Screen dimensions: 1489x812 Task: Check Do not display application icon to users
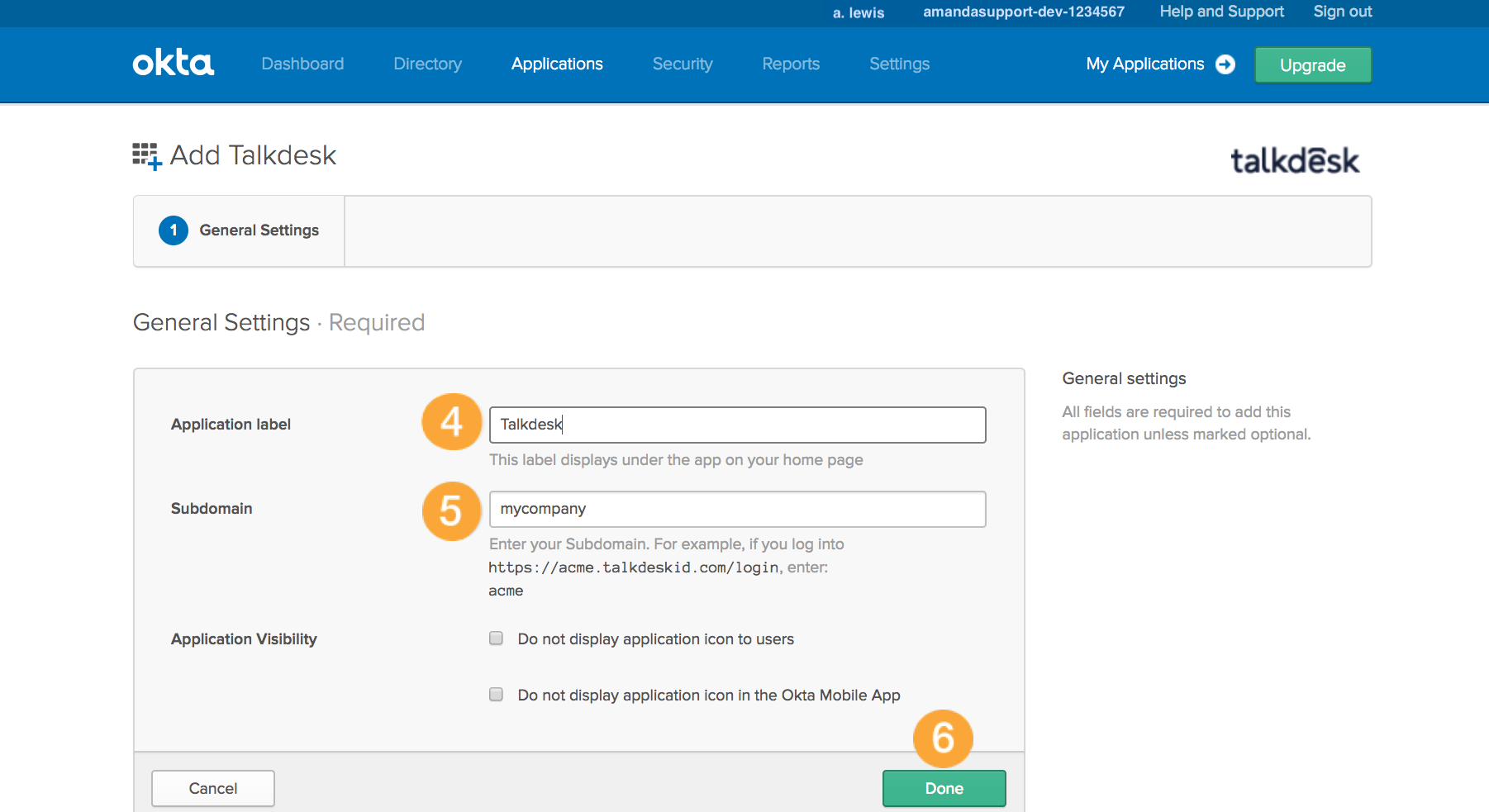pyautogui.click(x=496, y=638)
